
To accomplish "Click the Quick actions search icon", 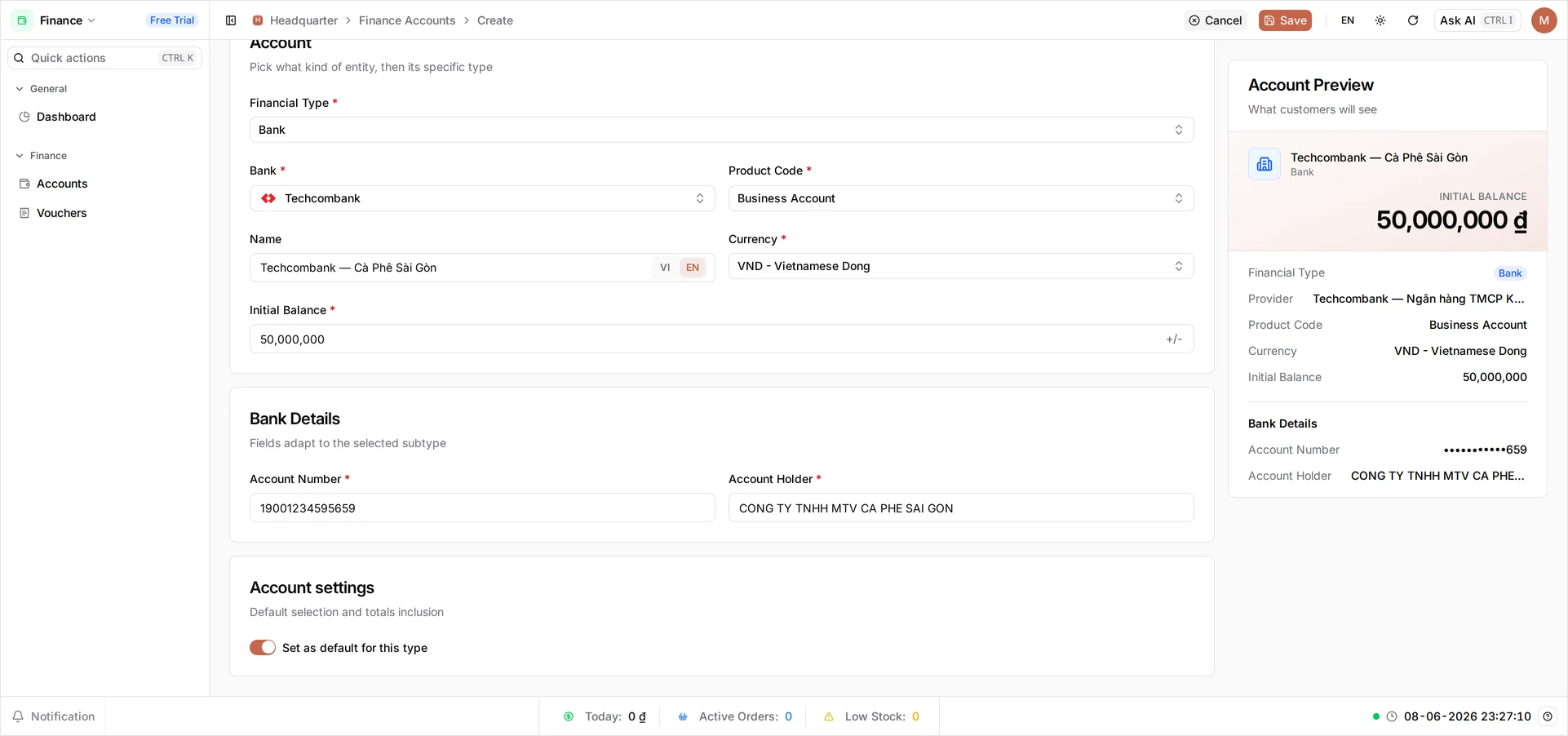I will tap(19, 58).
